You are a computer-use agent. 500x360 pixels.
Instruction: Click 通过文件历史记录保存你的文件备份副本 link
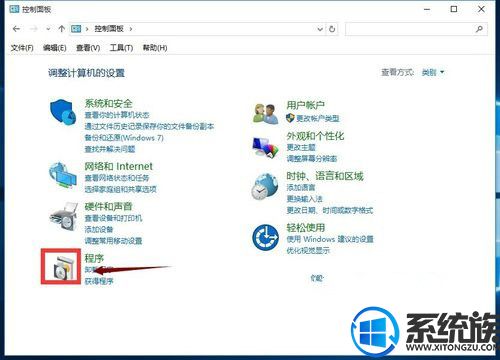coord(149,126)
